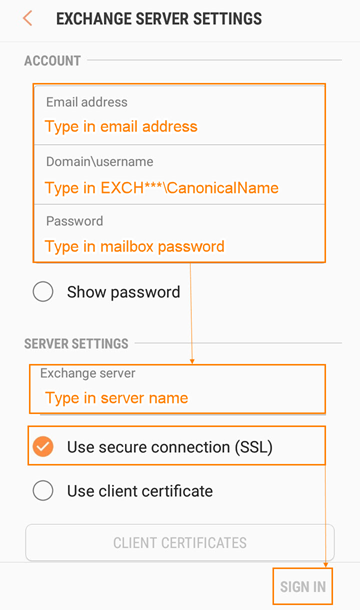Tap the SIGN IN button
The height and width of the screenshot is (610, 360).
click(303, 587)
